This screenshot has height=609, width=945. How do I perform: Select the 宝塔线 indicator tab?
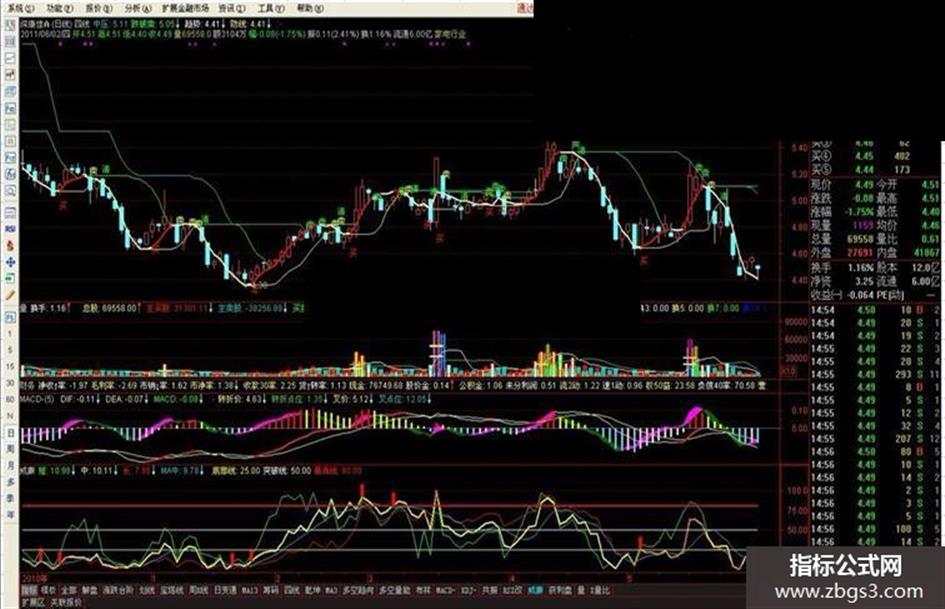[x=171, y=590]
